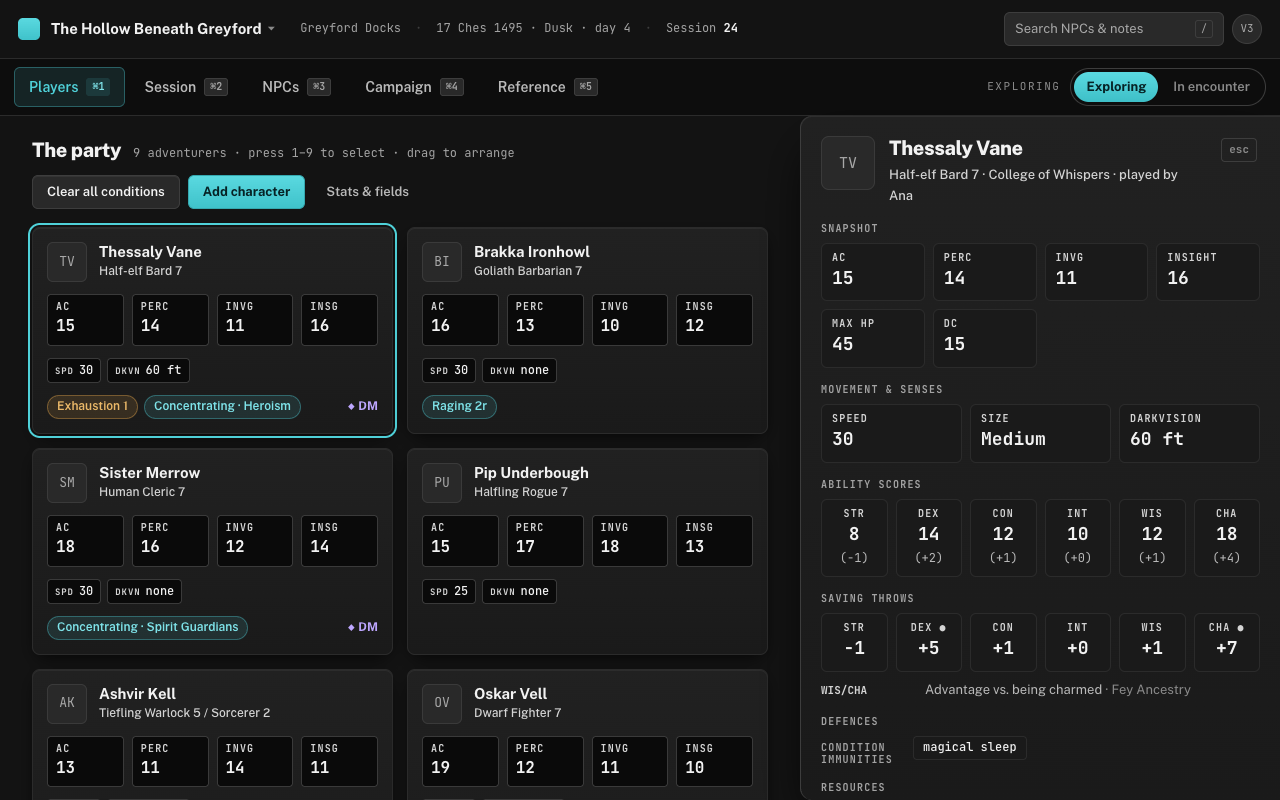Open The Hollow Beneath Greyford campaign dropdown
This screenshot has width=1280, height=800.
tap(163, 29)
